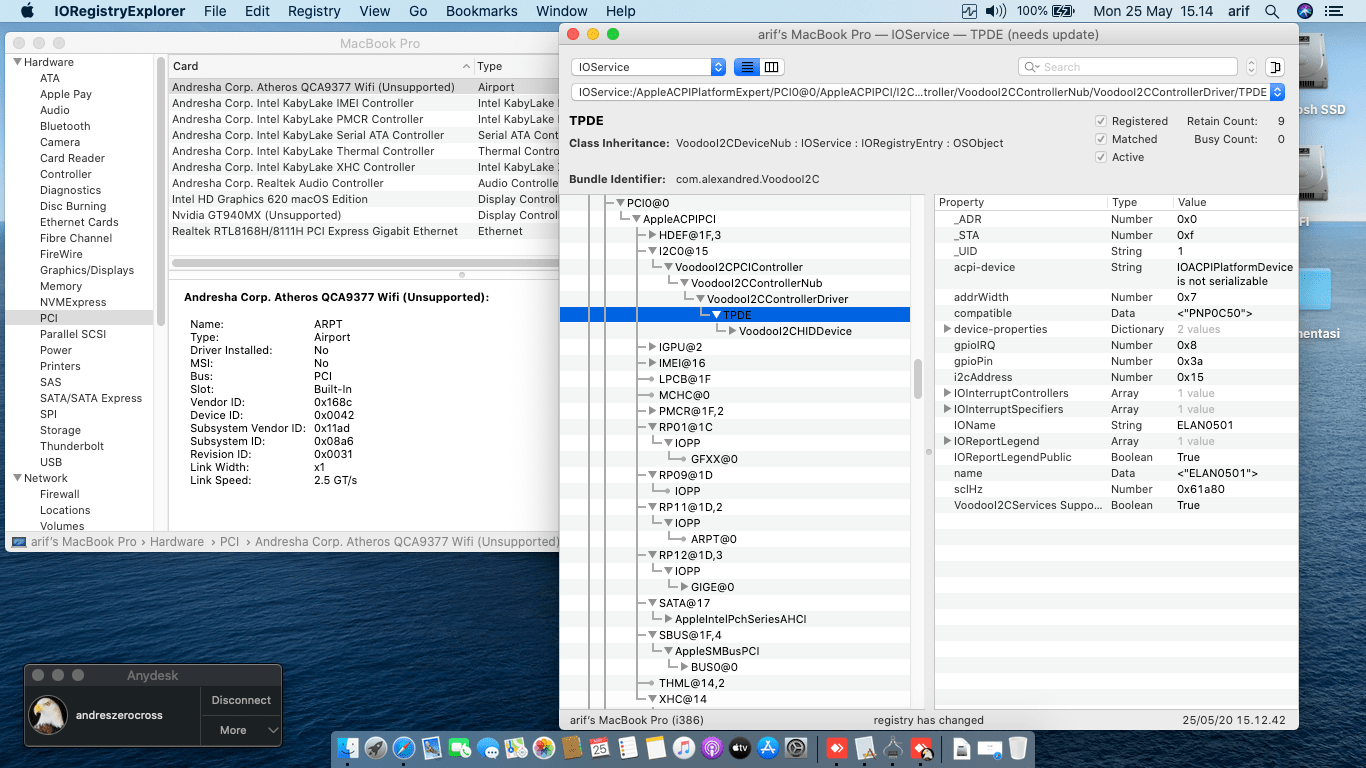
Task: Open the Apple menu
Action: coord(27,11)
